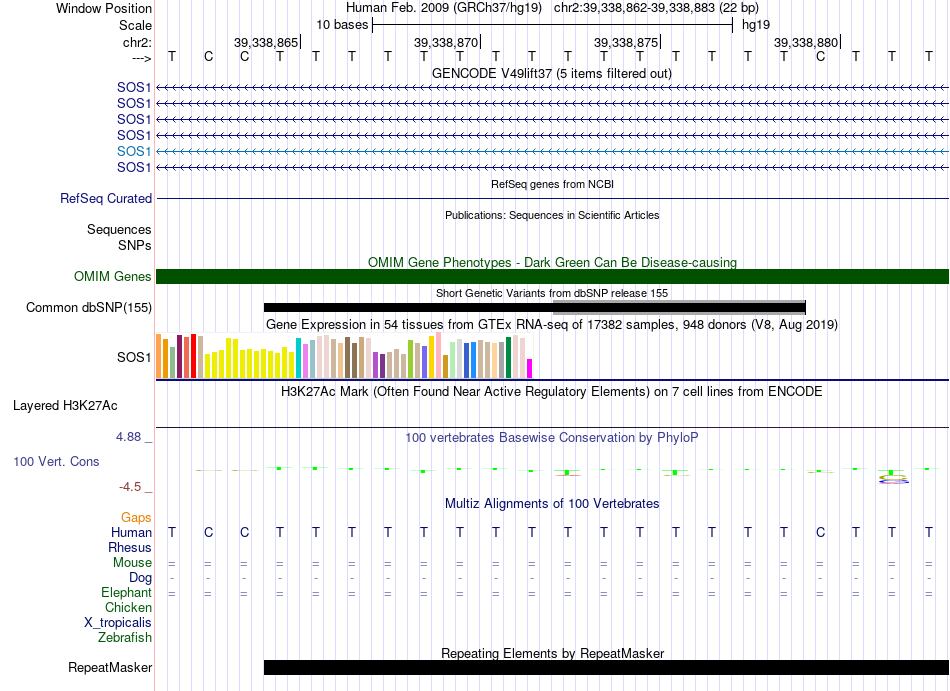Open the RepeatMasker track label
This screenshot has width=950, height=691.
click(110, 667)
